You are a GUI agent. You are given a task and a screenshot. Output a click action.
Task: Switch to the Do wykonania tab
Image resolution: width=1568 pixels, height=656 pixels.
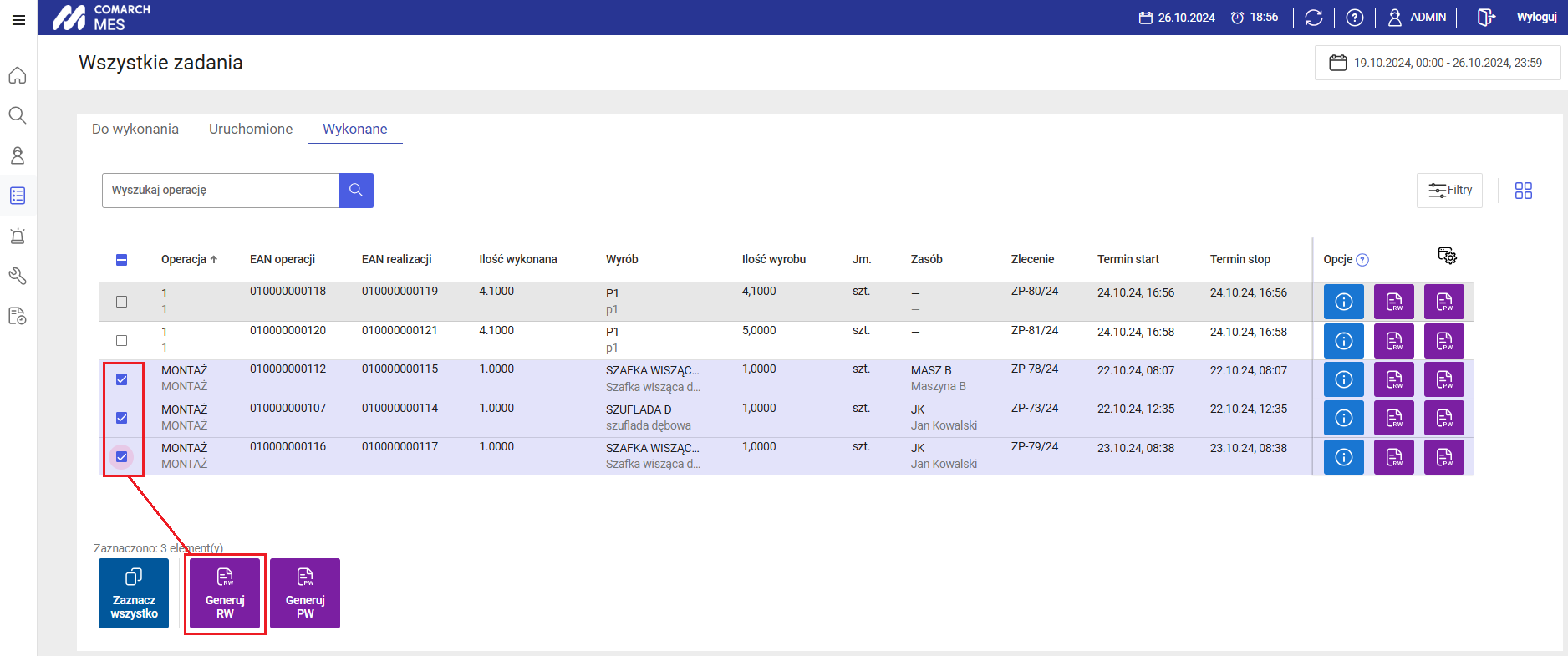(135, 129)
